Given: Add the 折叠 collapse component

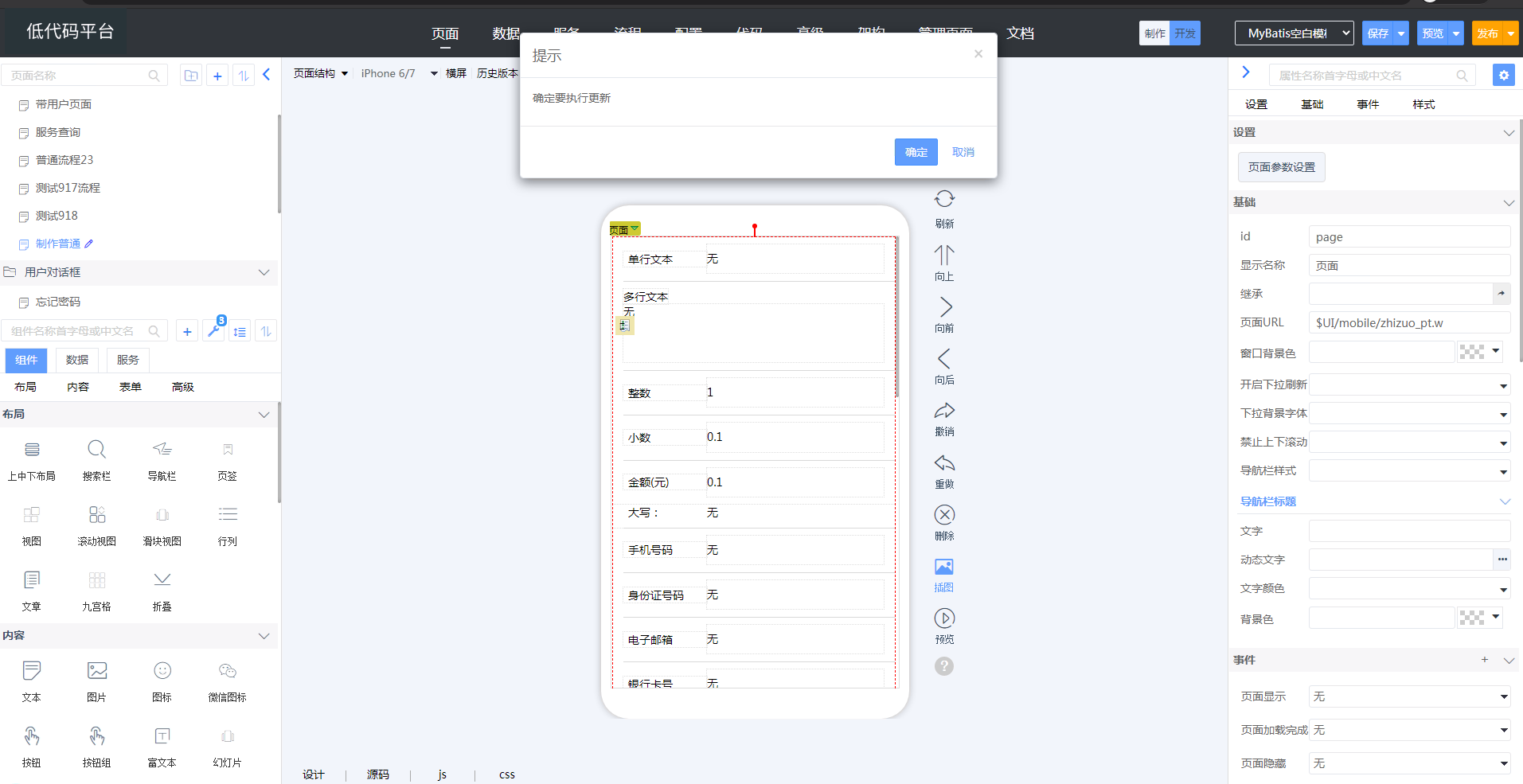Looking at the screenshot, I should coord(162,591).
